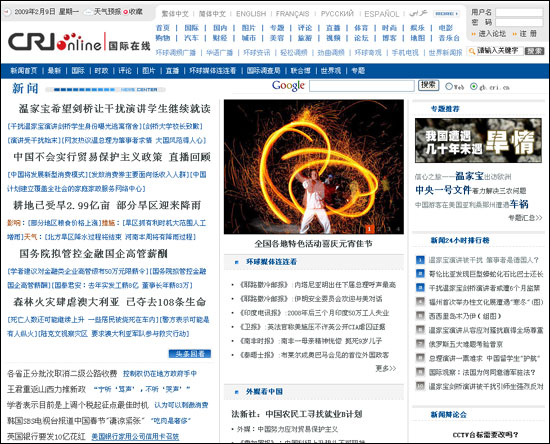This screenshot has height=444, width=550.
Task: Click the Google logo
Action: 288,86
